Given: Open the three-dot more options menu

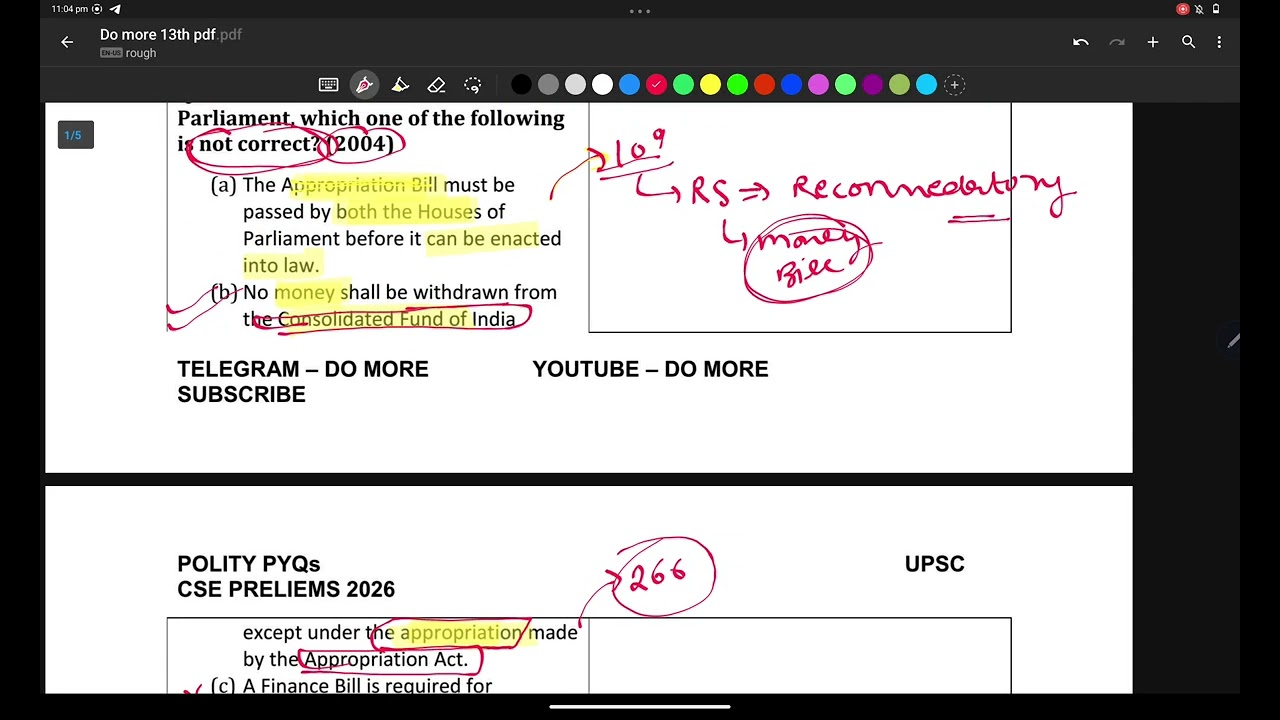Looking at the screenshot, I should point(1219,42).
